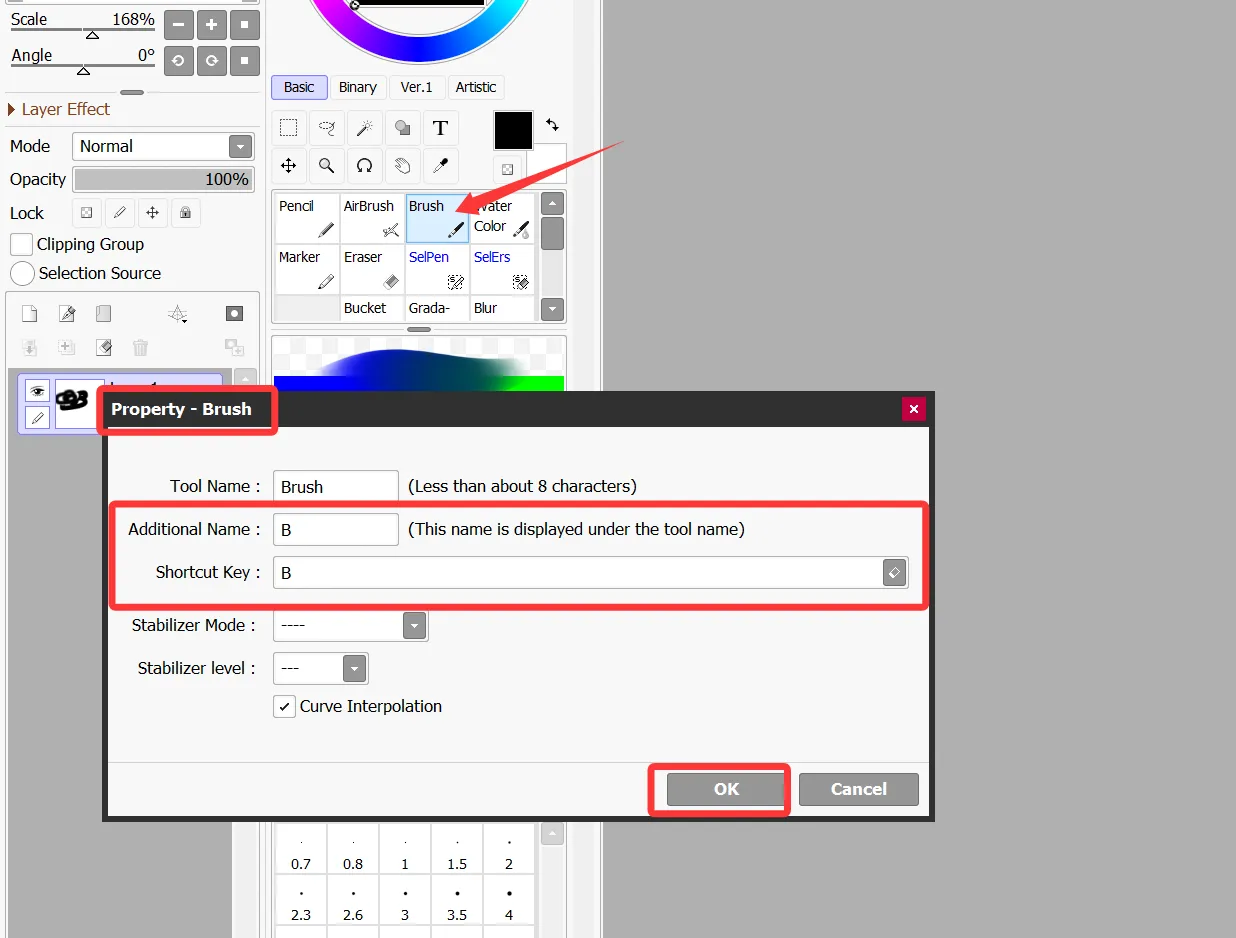Select the 3.5 brush size
The image size is (1236, 938).
pyautogui.click(x=457, y=903)
